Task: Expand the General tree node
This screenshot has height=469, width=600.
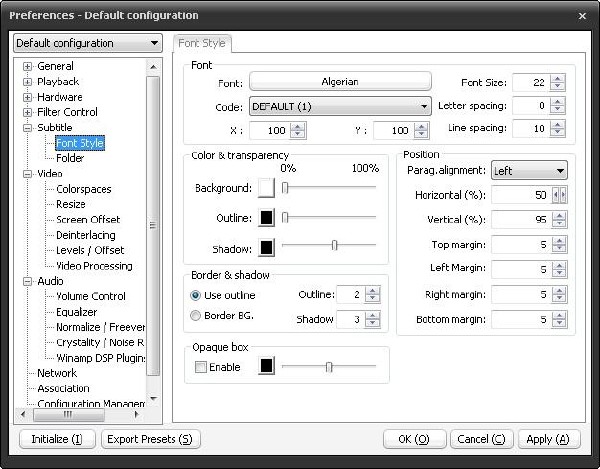Action: pos(28,67)
